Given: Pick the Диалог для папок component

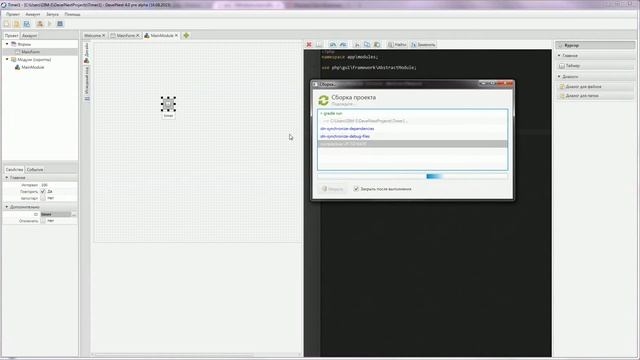Looking at the screenshot, I should [x=595, y=96].
